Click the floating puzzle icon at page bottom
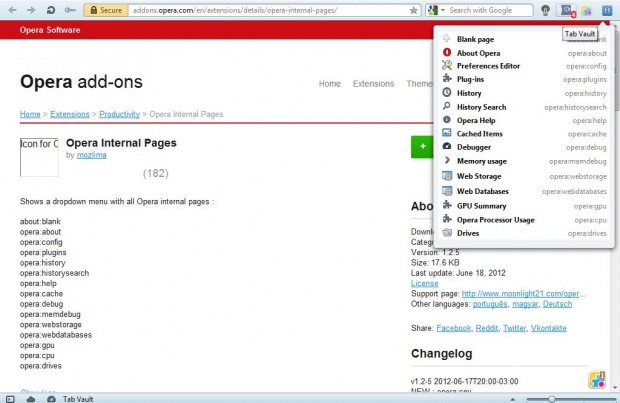 click(x=597, y=380)
